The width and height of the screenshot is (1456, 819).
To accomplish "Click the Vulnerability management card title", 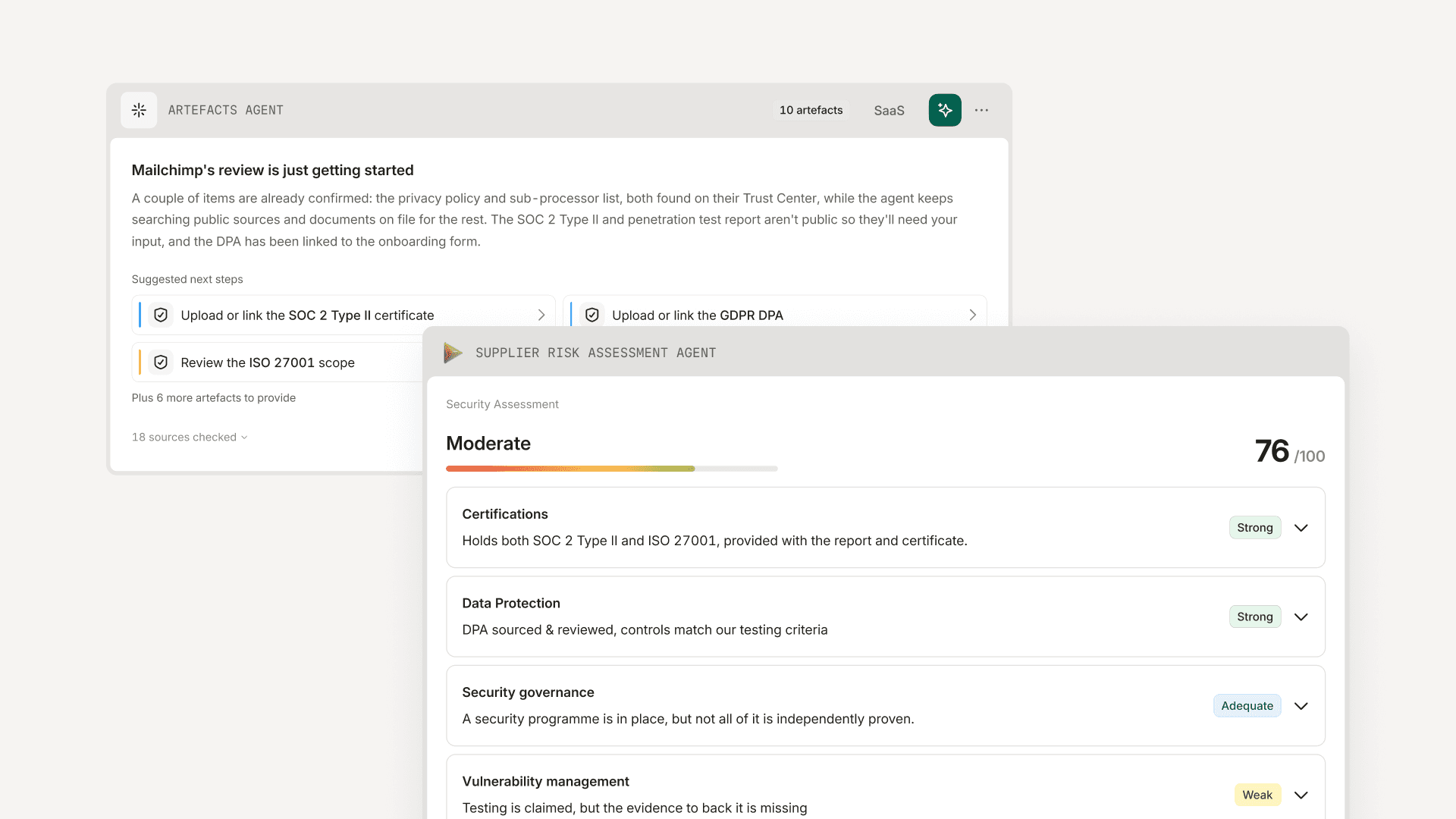I will [x=546, y=781].
